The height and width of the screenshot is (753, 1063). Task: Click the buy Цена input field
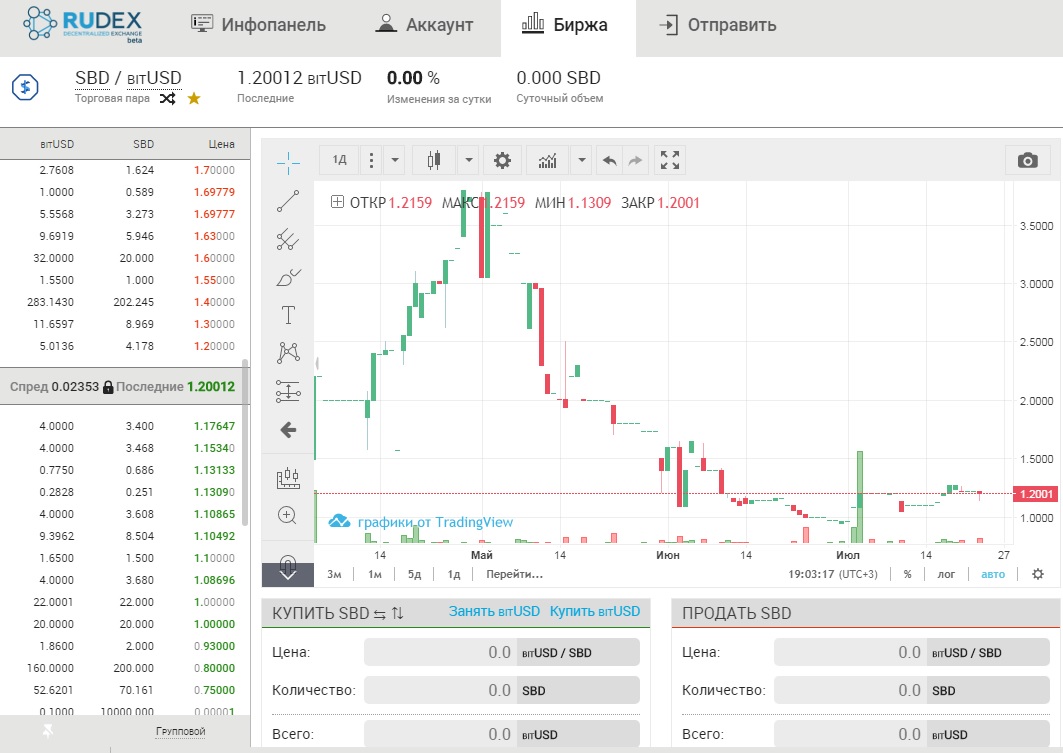click(x=441, y=652)
